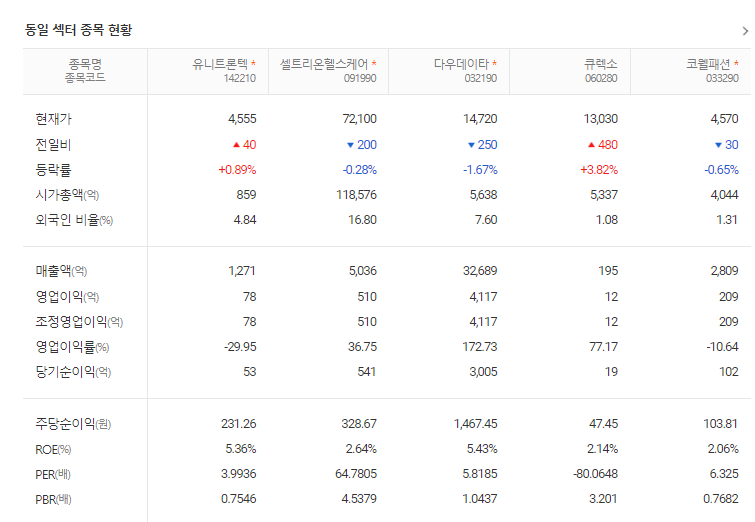The image size is (755, 522).
Task: Select the section title 동일 섹터 종목 현황
Action: coord(78,30)
